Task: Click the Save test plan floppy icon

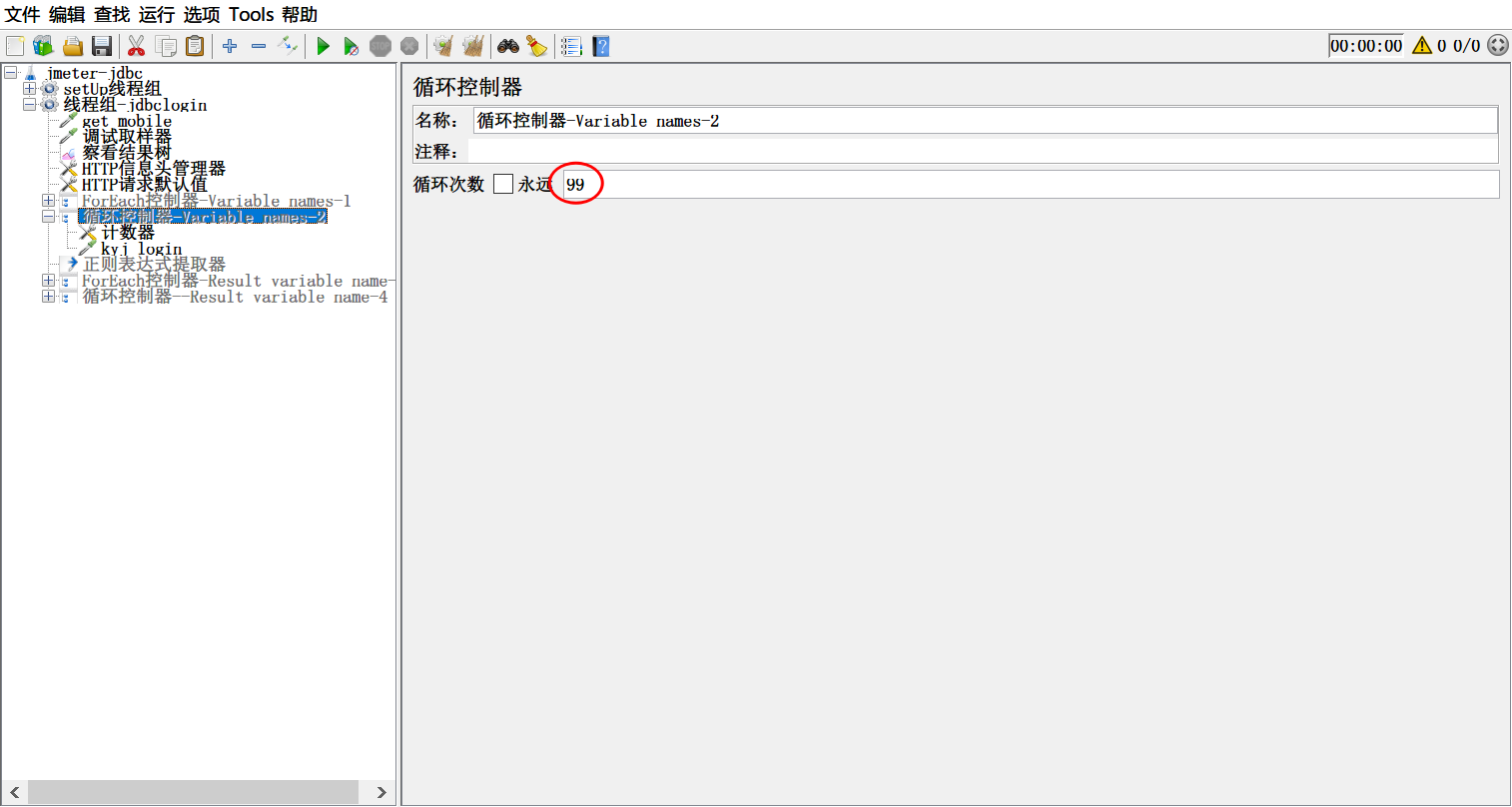Action: pos(101,46)
